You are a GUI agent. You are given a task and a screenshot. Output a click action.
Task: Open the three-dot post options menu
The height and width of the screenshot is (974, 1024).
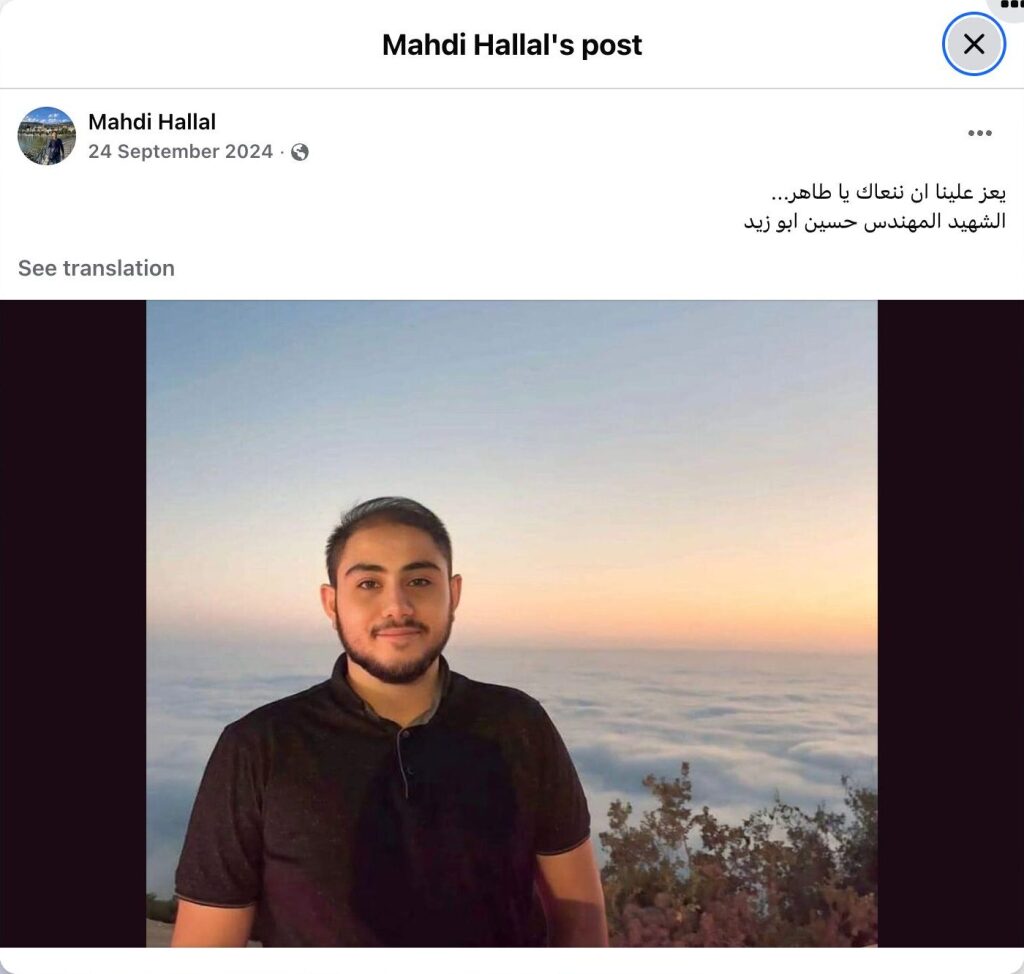tap(980, 133)
